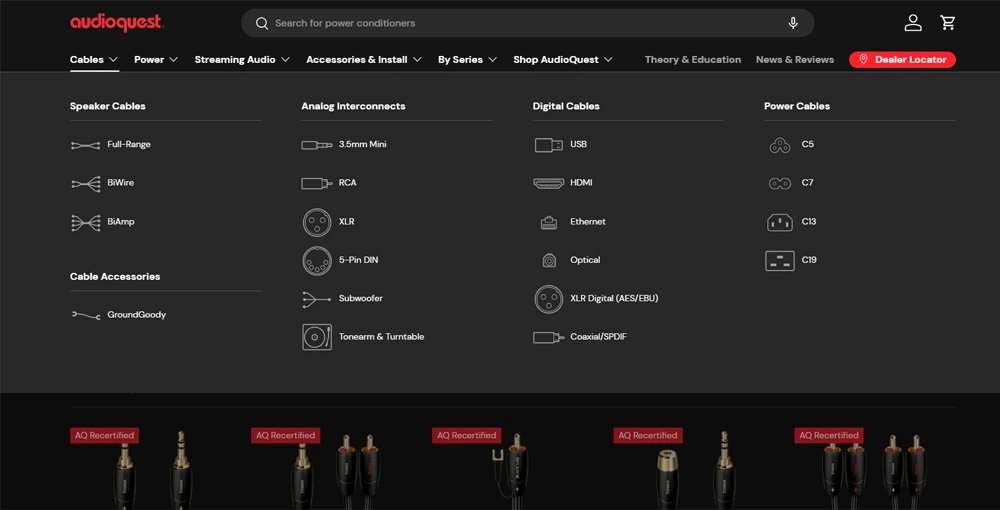Click the C19 power connector icon

click(x=780, y=261)
